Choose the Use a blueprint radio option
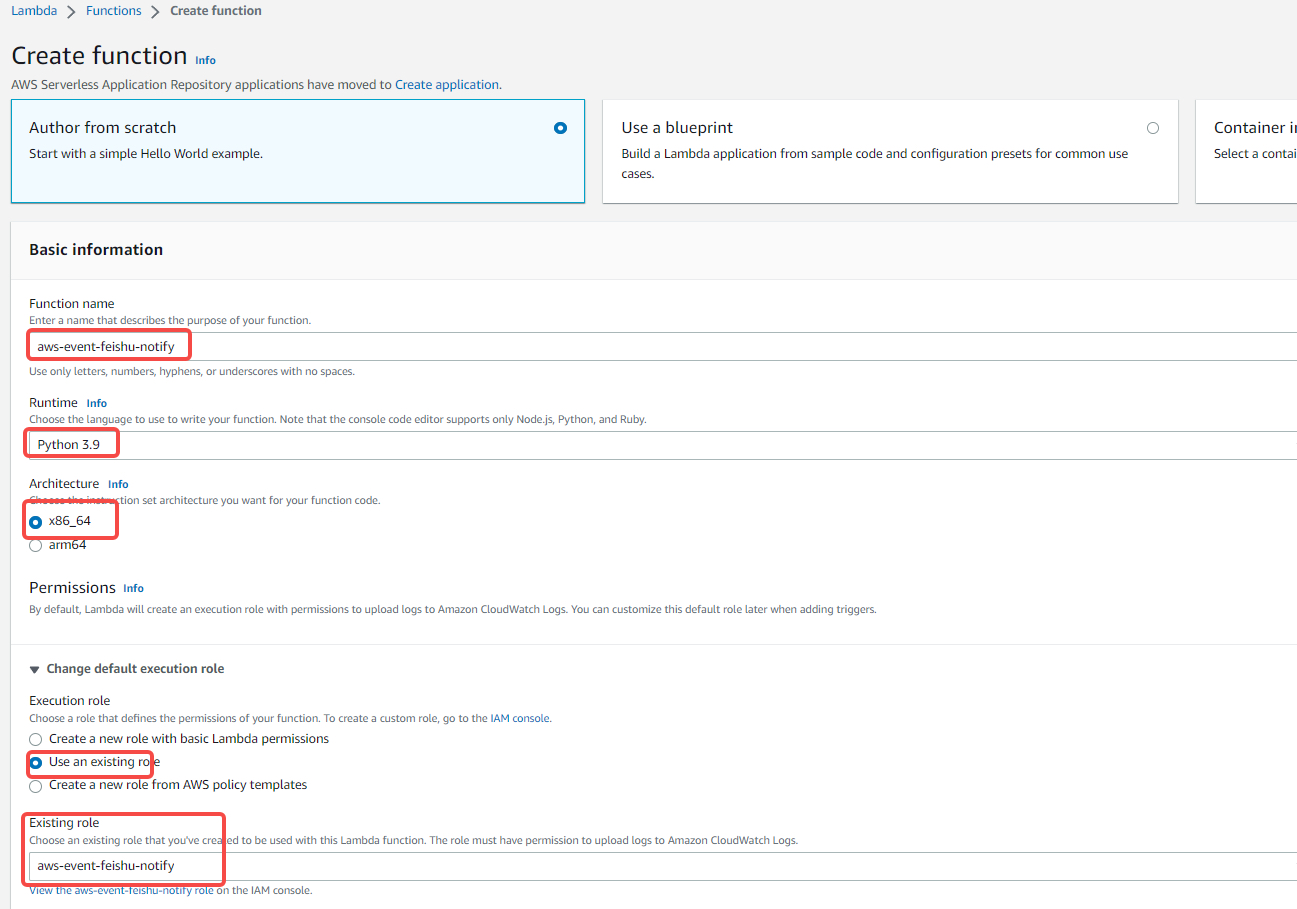 click(x=1153, y=128)
